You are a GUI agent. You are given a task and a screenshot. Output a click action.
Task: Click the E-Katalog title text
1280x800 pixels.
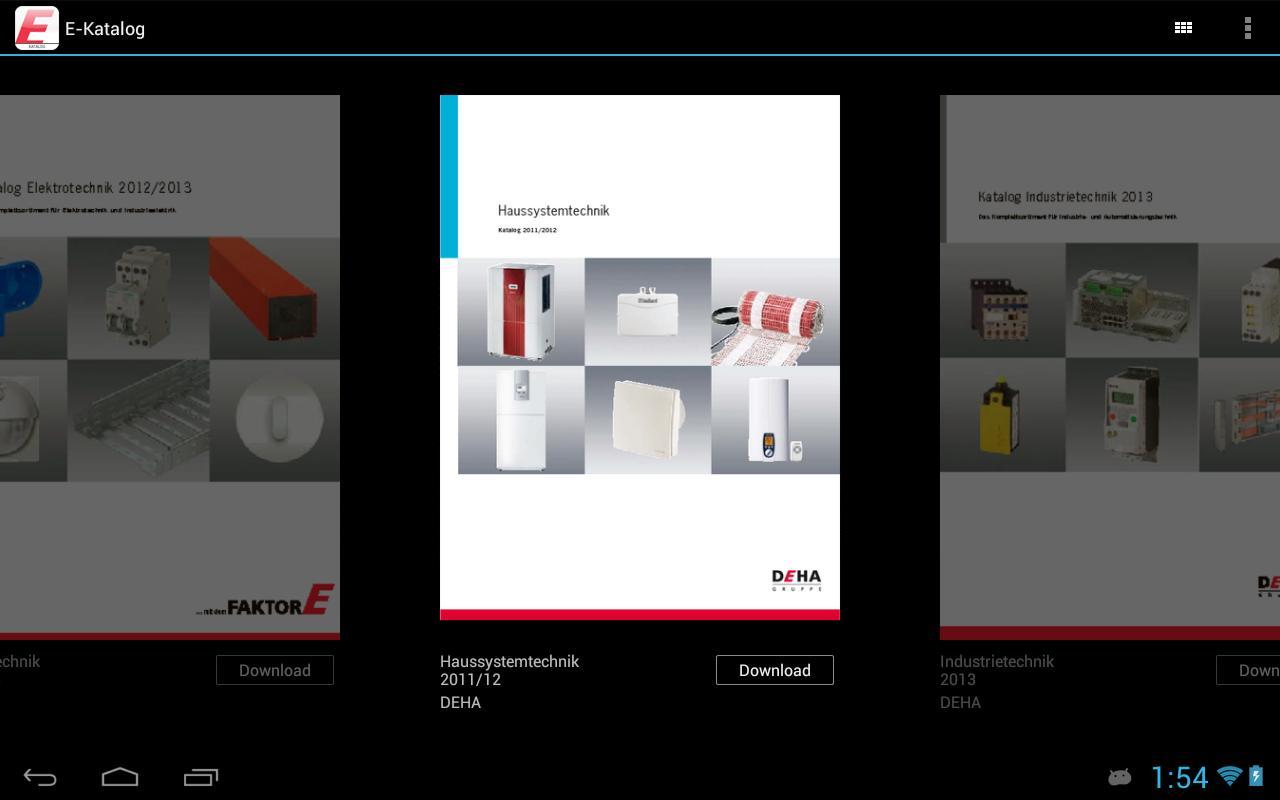pos(105,29)
